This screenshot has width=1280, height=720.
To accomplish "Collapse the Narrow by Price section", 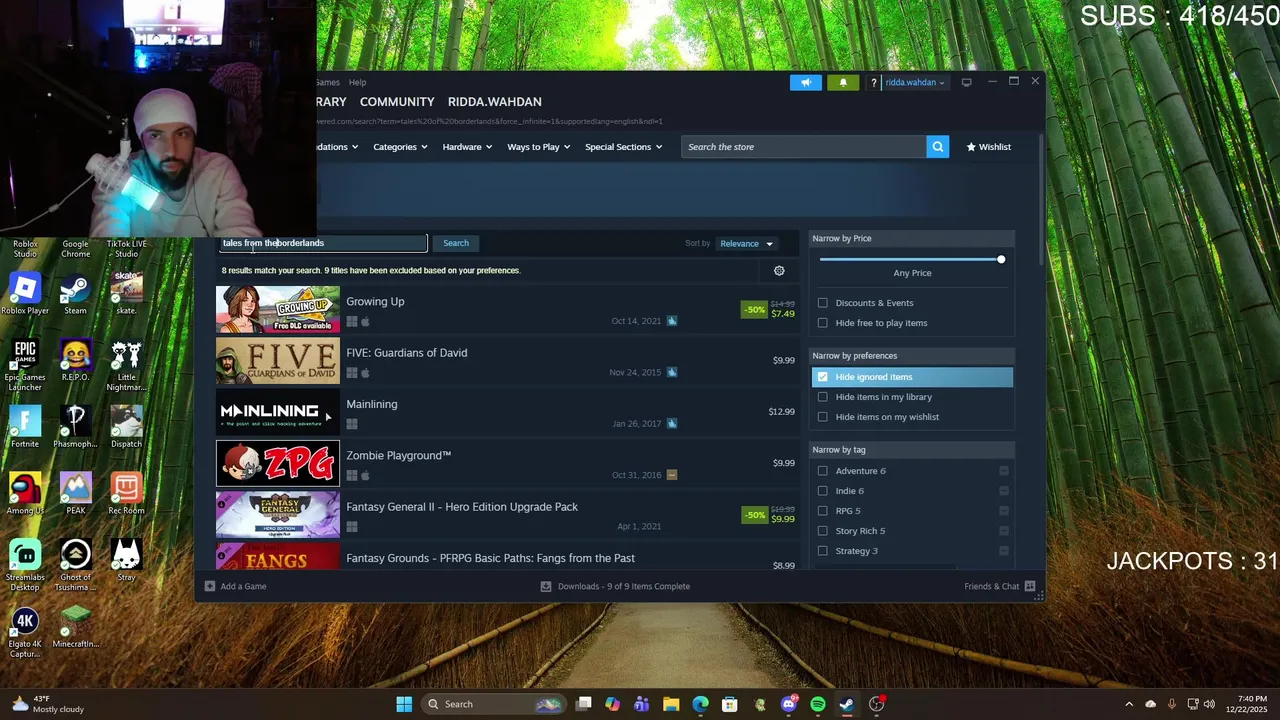I will [x=912, y=238].
